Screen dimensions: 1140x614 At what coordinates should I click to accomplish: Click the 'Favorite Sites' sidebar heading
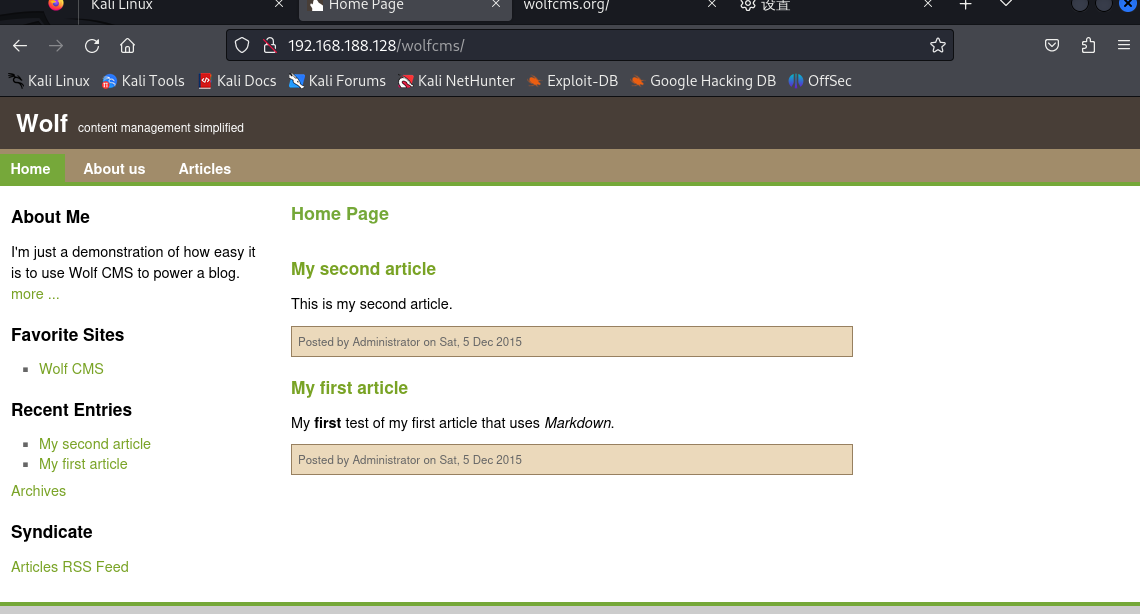click(68, 335)
